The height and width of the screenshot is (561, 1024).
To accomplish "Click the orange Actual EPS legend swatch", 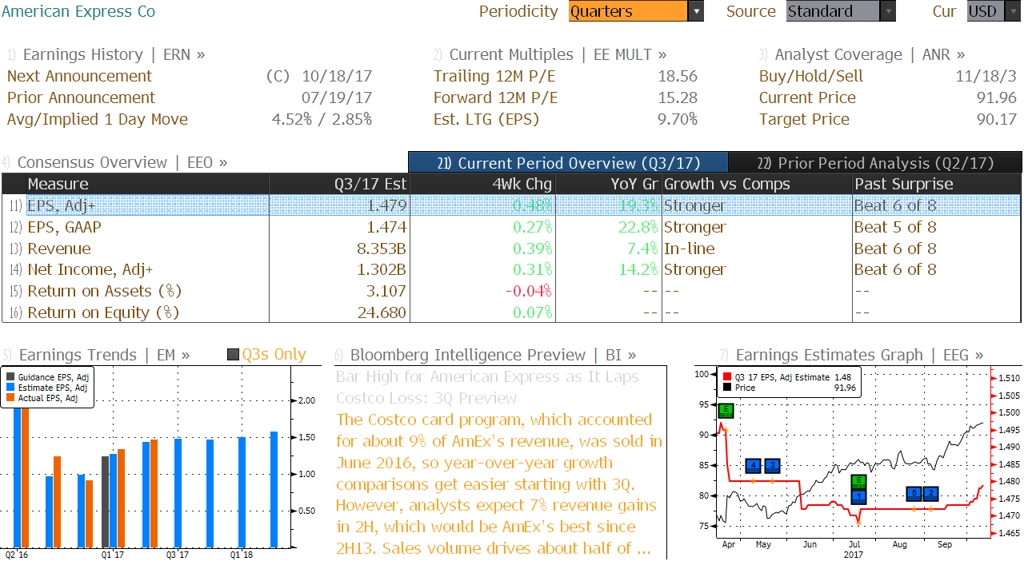I will pos(10,398).
